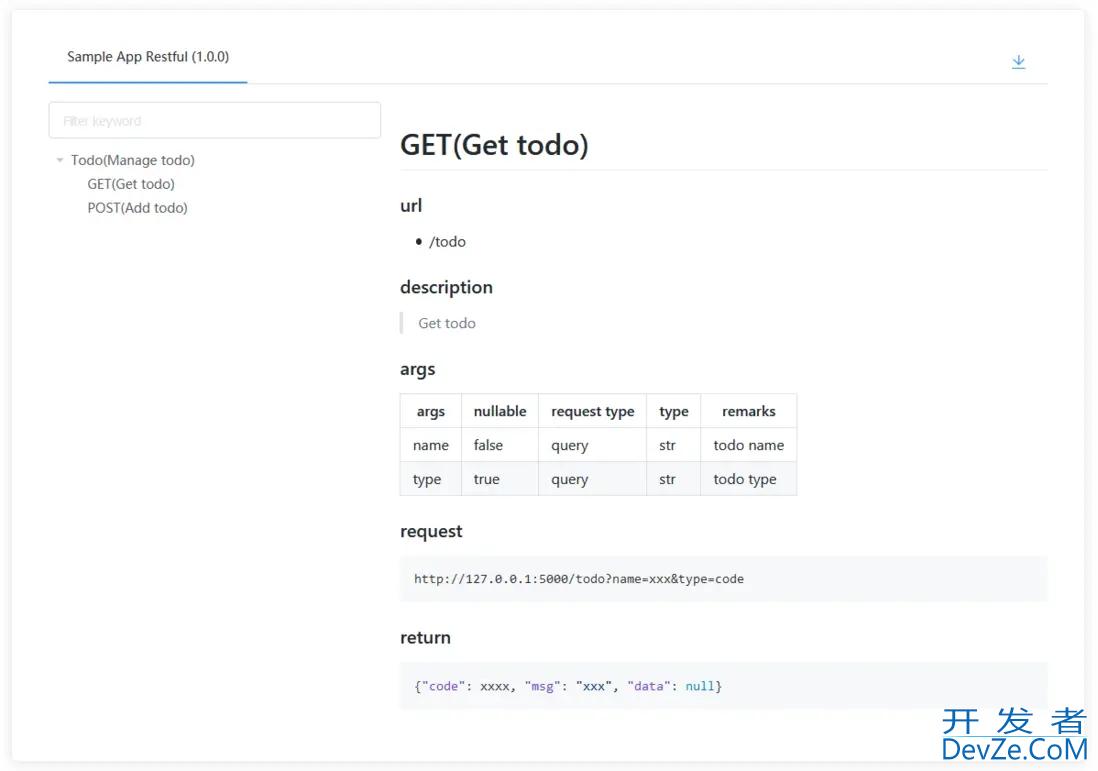This screenshot has height=771, width=1098.
Task: Click the DevZe.CoM watermark logo
Action: [x=1014, y=735]
